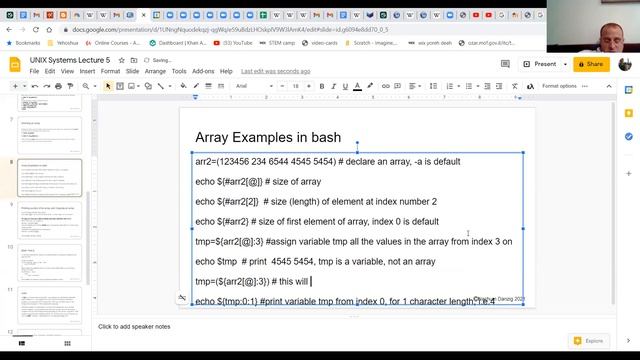This screenshot has height=360, width=640.
Task: Click the Fill color bucket icon
Action: (183, 86)
